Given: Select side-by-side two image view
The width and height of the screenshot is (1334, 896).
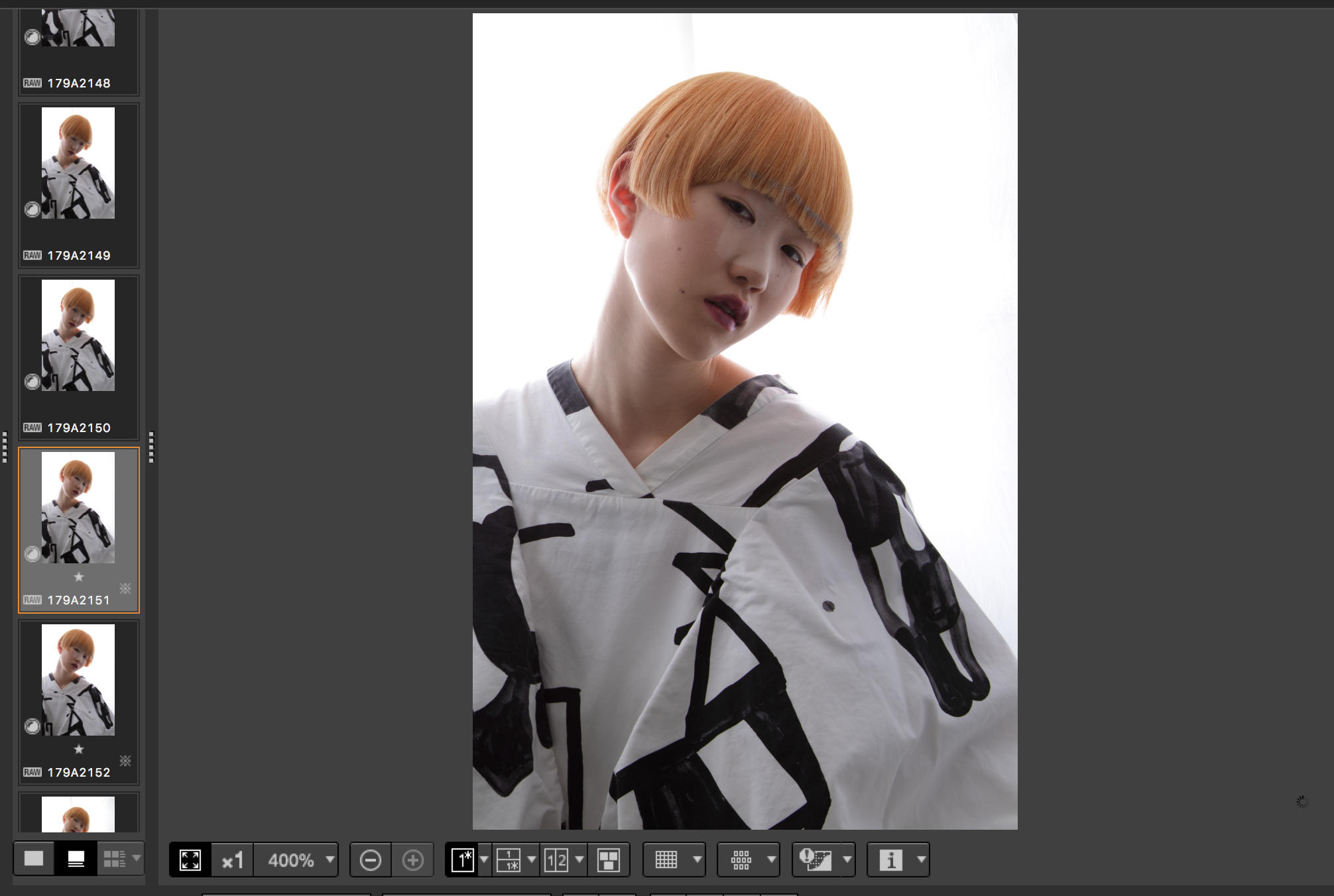Looking at the screenshot, I should tap(556, 860).
